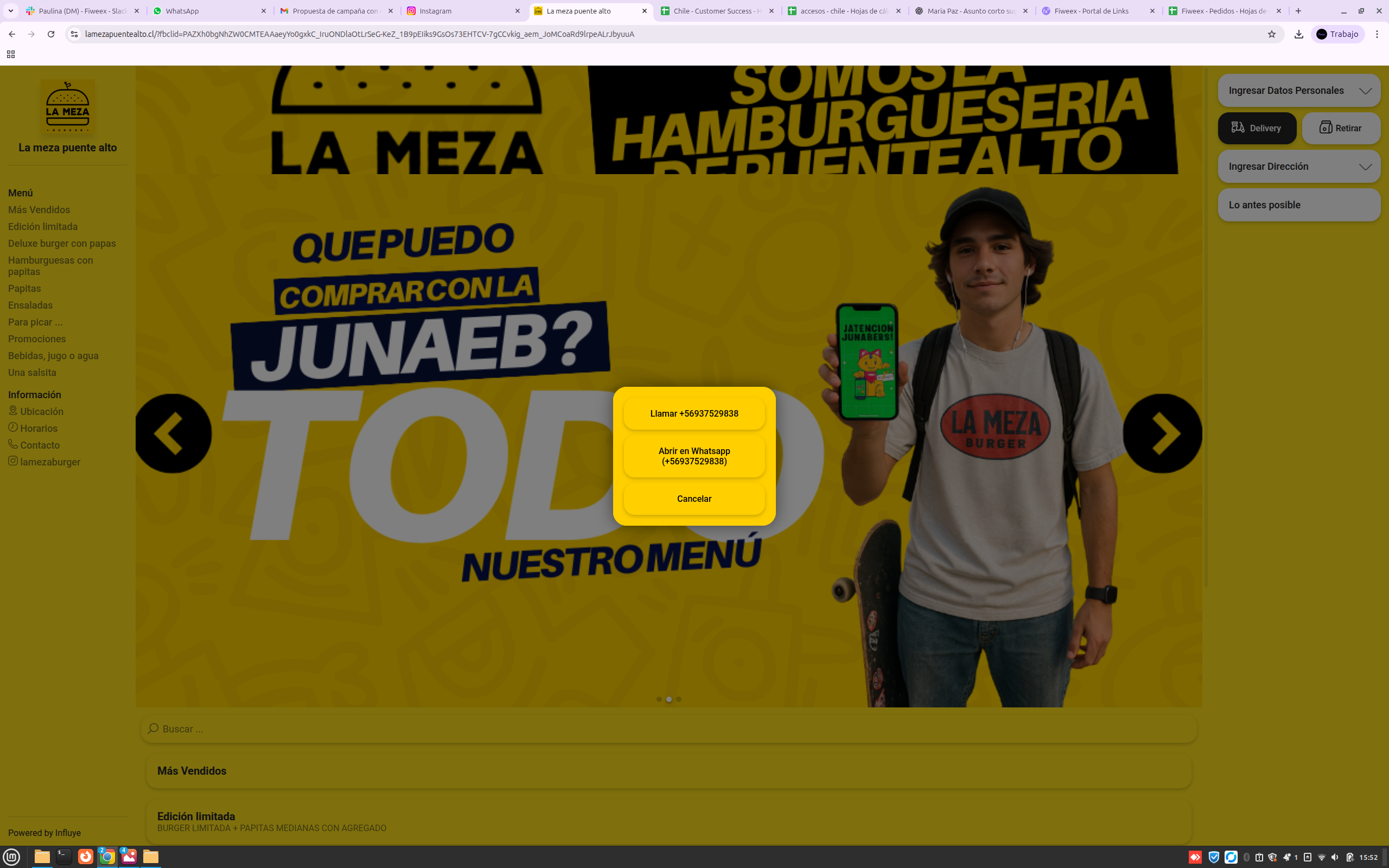Expand Ingresar Datos Personales section
This screenshot has height=868, width=1389.
pyautogui.click(x=1298, y=90)
